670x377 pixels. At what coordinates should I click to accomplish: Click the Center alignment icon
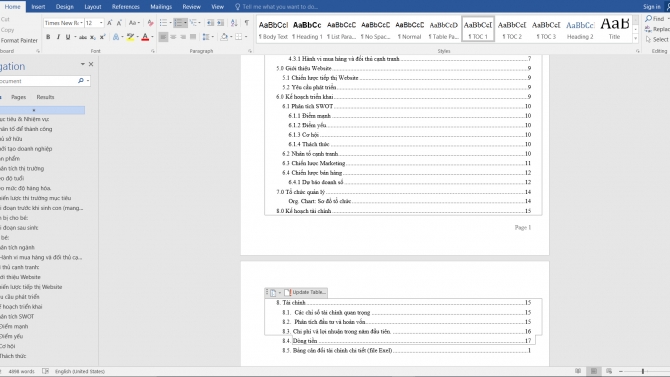pos(173,37)
